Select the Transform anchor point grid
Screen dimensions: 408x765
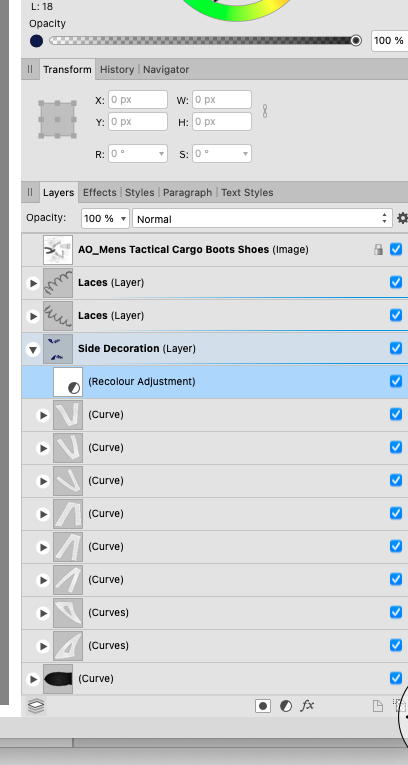[58, 120]
